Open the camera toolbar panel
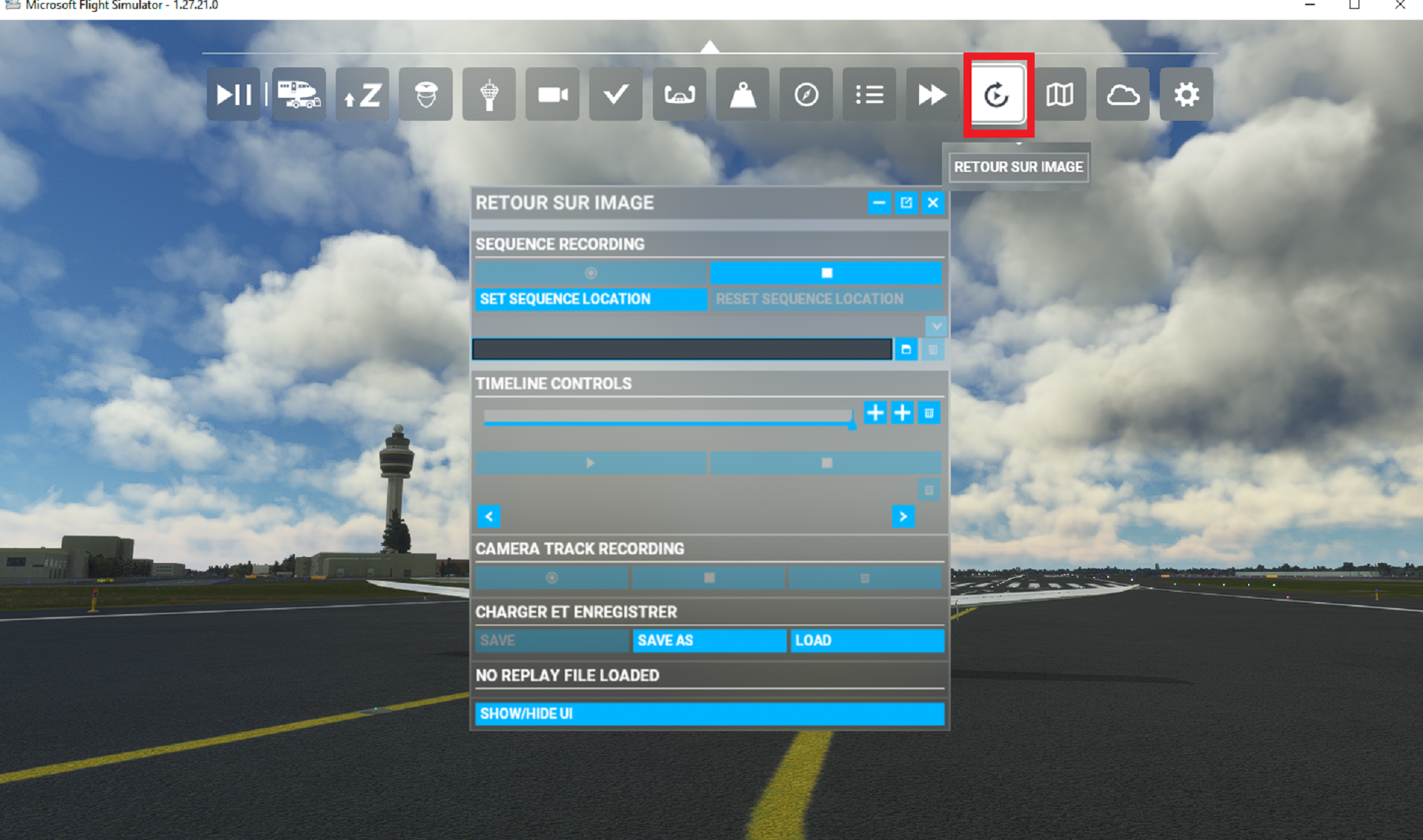The height and width of the screenshot is (840, 1423). tap(552, 94)
